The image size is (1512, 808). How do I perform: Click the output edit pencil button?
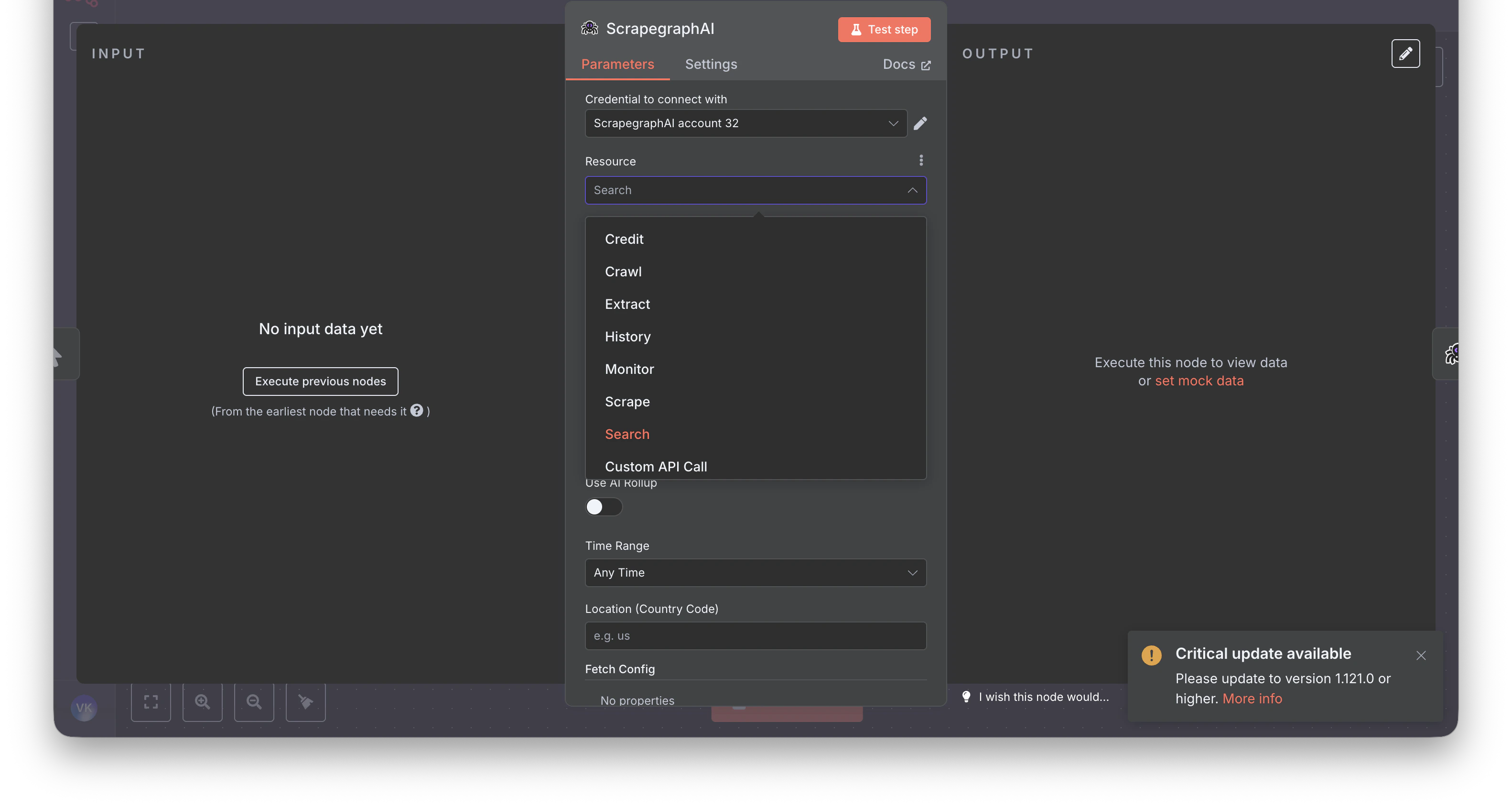click(1405, 54)
